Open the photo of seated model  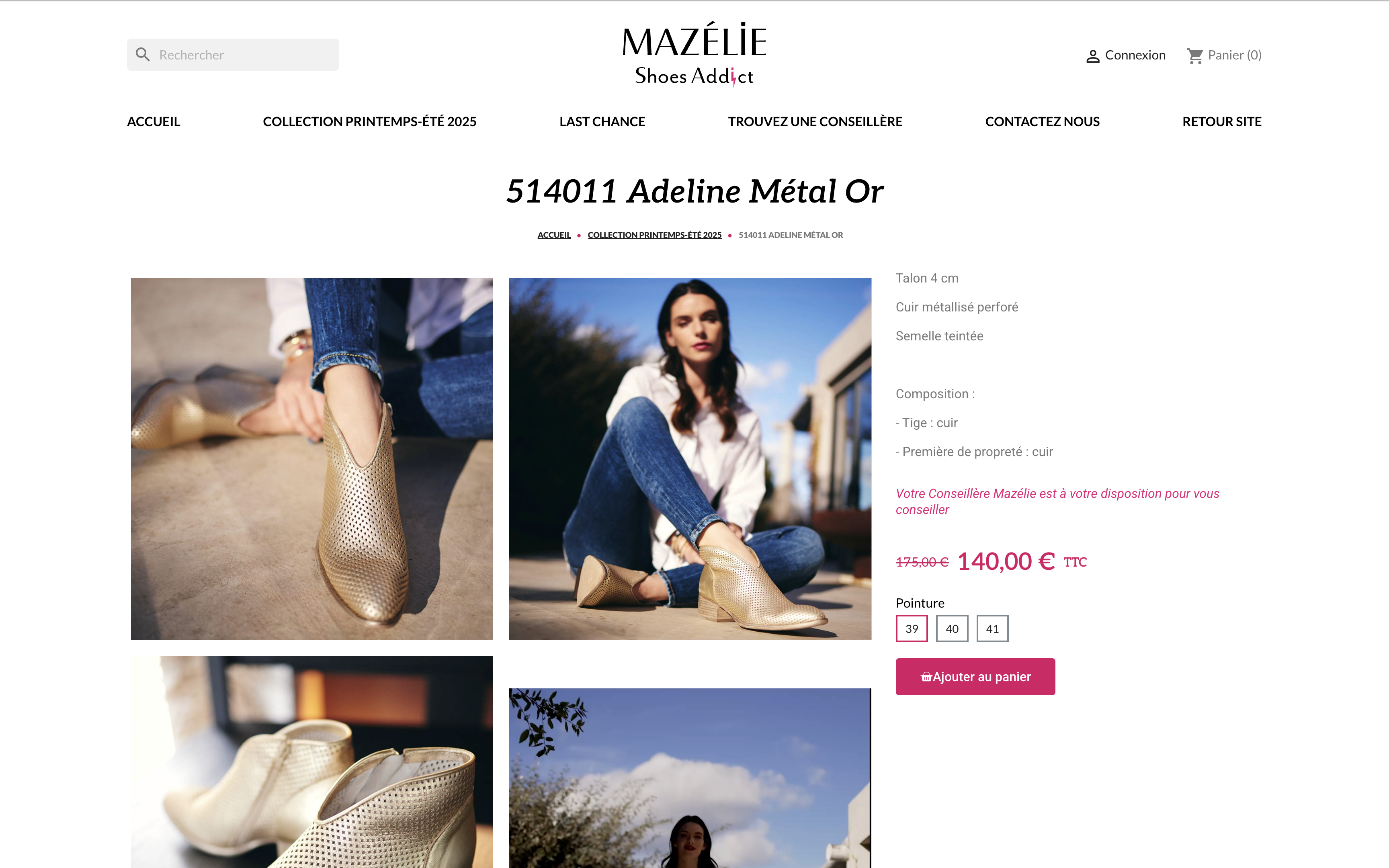point(690,459)
